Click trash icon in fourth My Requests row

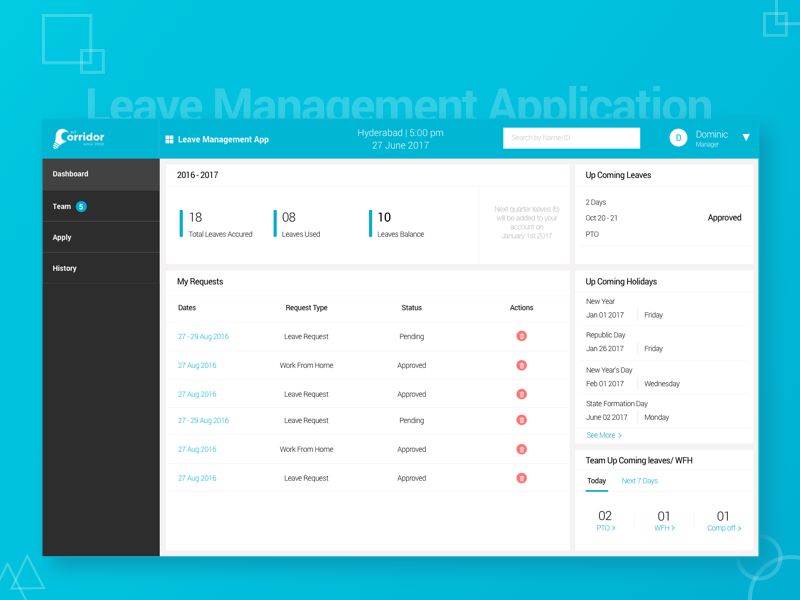click(521, 420)
